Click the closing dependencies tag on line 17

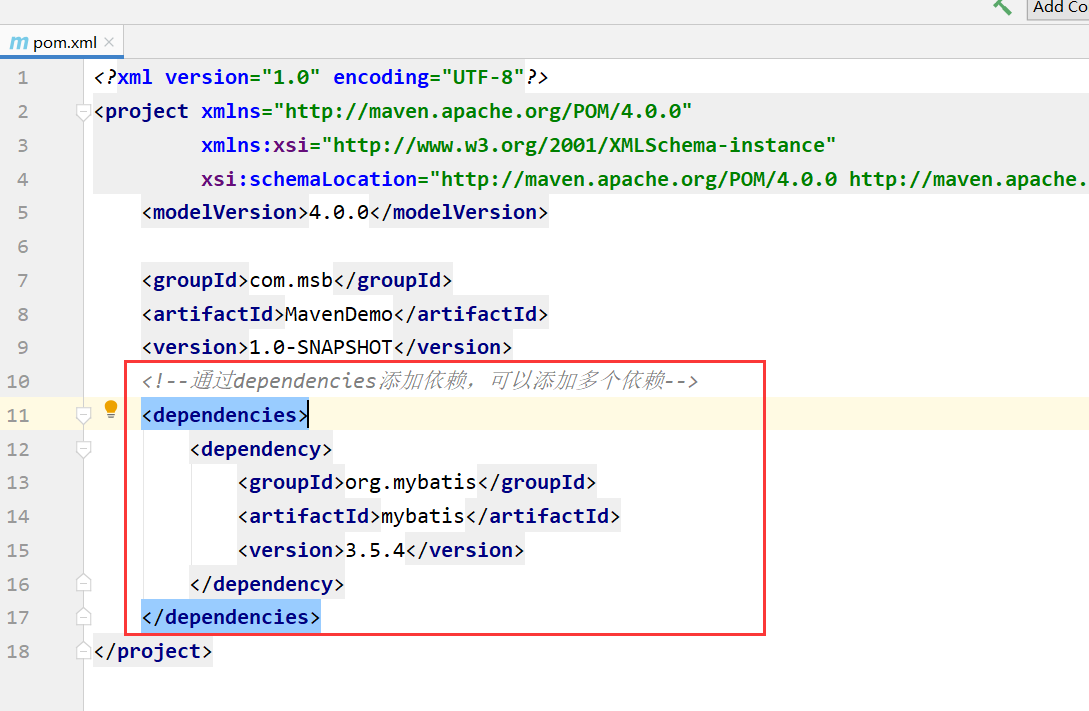[231, 617]
